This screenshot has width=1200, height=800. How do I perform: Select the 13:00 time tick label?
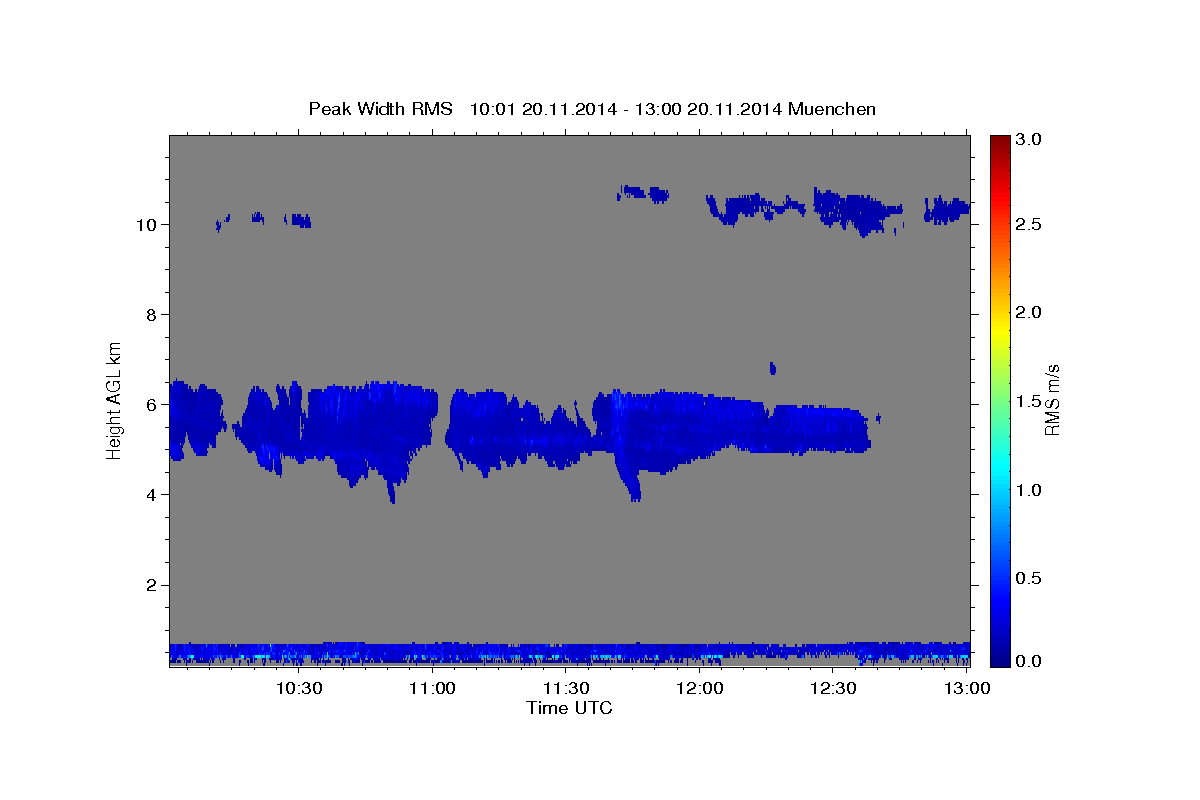click(967, 688)
